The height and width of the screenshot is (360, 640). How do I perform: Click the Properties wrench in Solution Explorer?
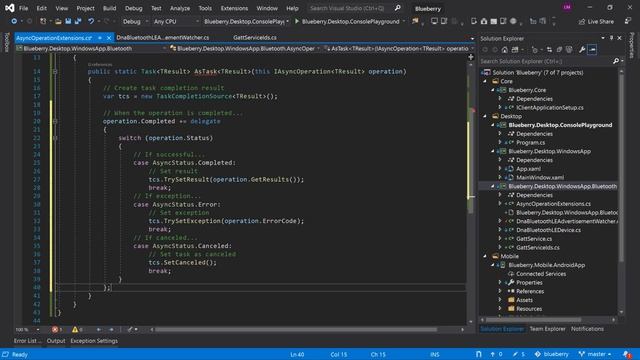pos(582,50)
